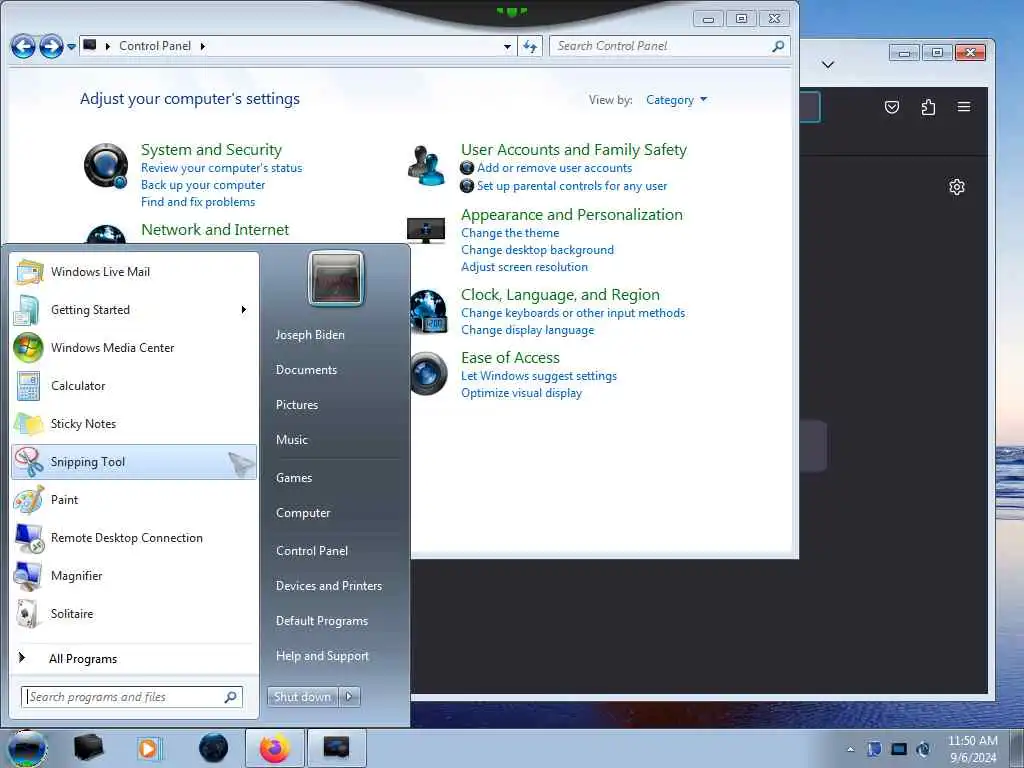Click Adjust screen resolution link
The image size is (1024, 768).
pyautogui.click(x=524, y=267)
